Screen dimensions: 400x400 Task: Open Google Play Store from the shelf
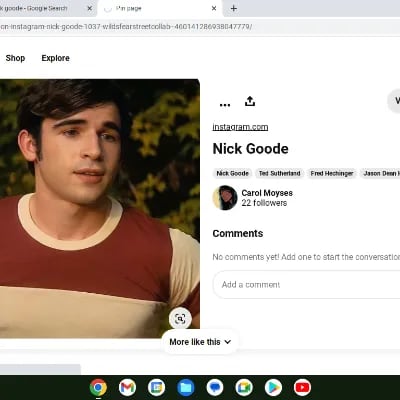click(x=273, y=387)
